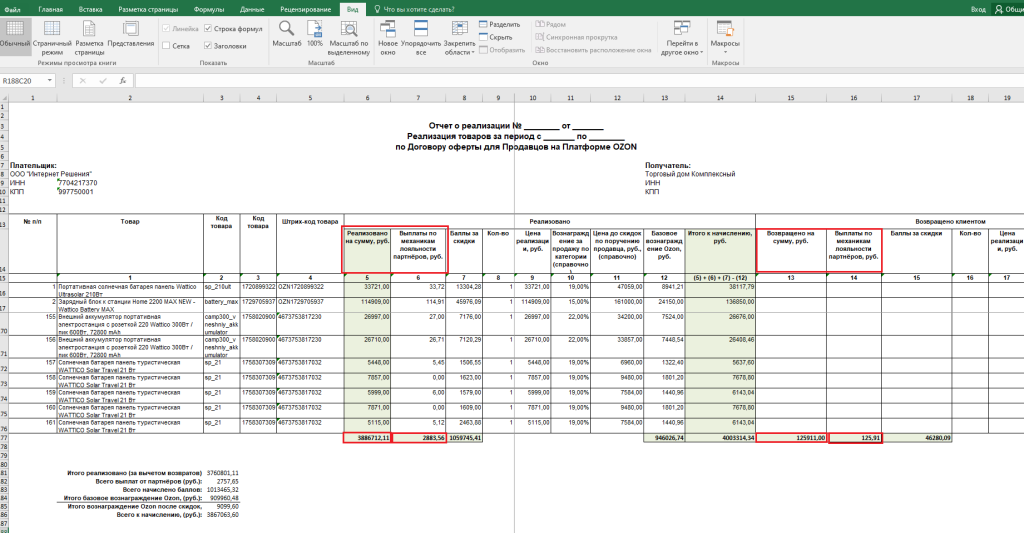
Task: Open the Рецензирование ribbon tab
Action: 304,10
